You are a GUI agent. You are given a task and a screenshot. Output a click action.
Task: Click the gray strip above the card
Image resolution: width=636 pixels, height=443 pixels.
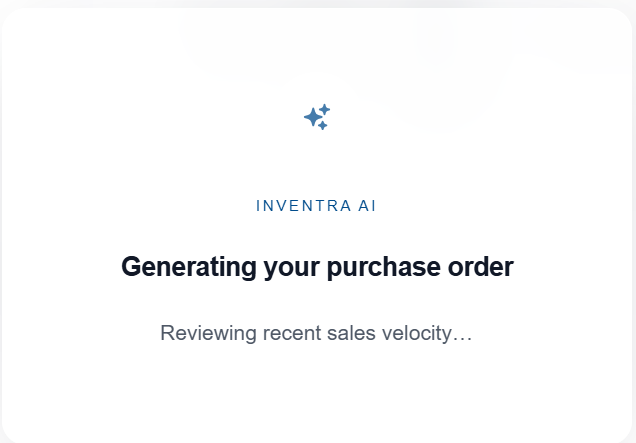point(318,3)
